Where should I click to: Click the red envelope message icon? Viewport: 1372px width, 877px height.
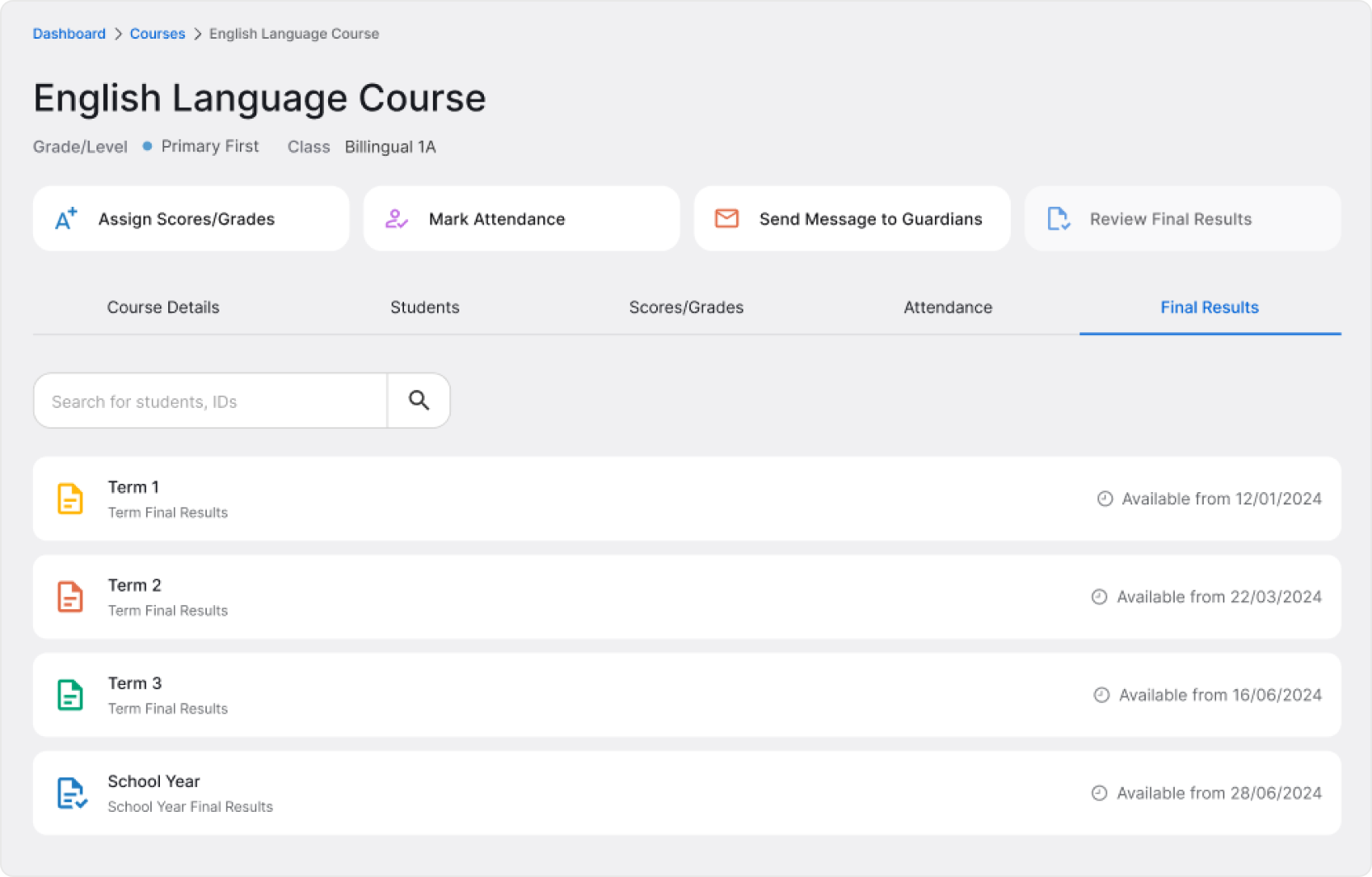pyautogui.click(x=726, y=218)
